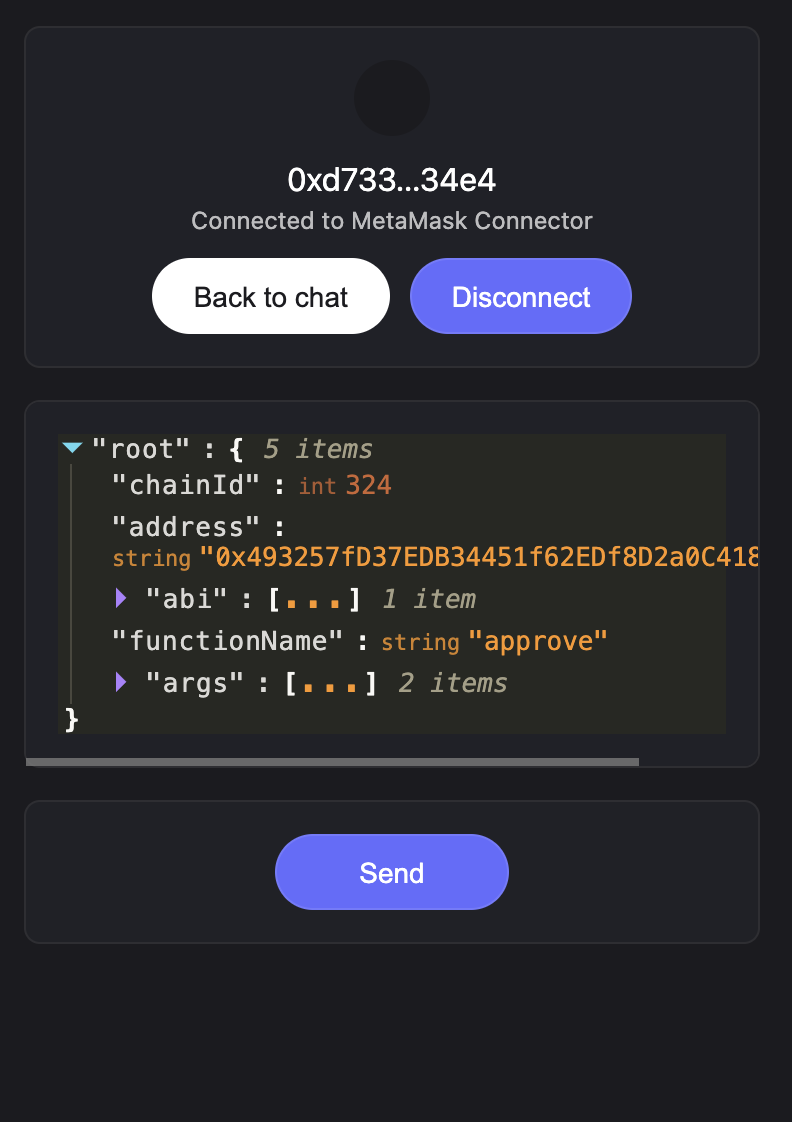Select the address string starting with 0x493257

470,558
